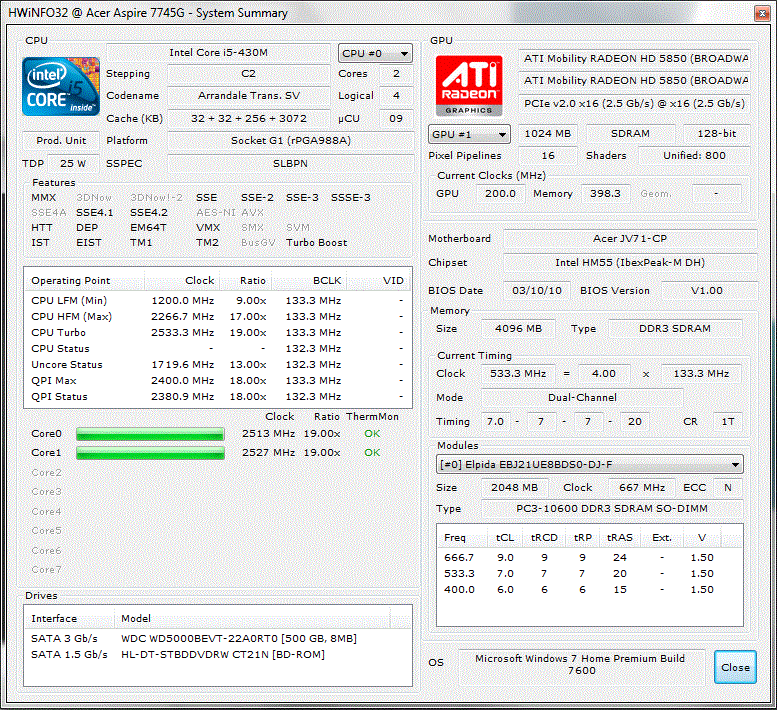Click the Windows 7 Home Premium OS field
This screenshot has height=710, width=777.
tap(581, 665)
